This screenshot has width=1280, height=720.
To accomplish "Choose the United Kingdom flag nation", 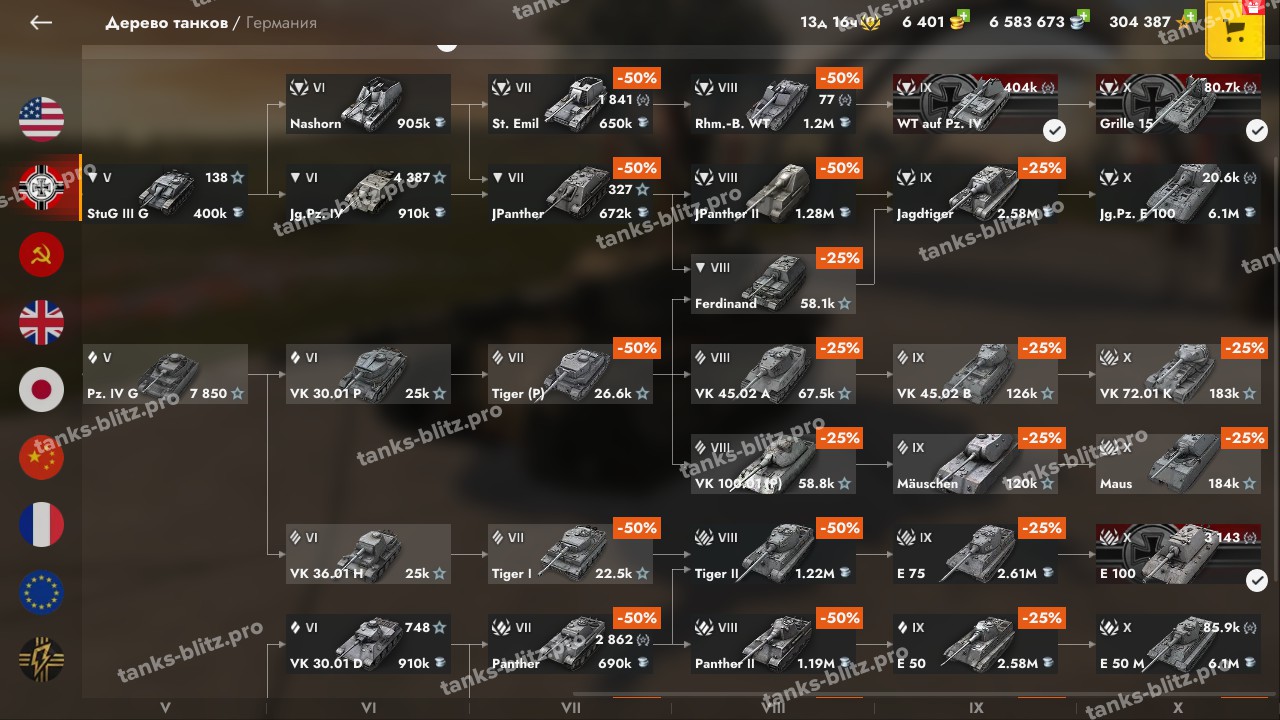I will (x=41, y=322).
